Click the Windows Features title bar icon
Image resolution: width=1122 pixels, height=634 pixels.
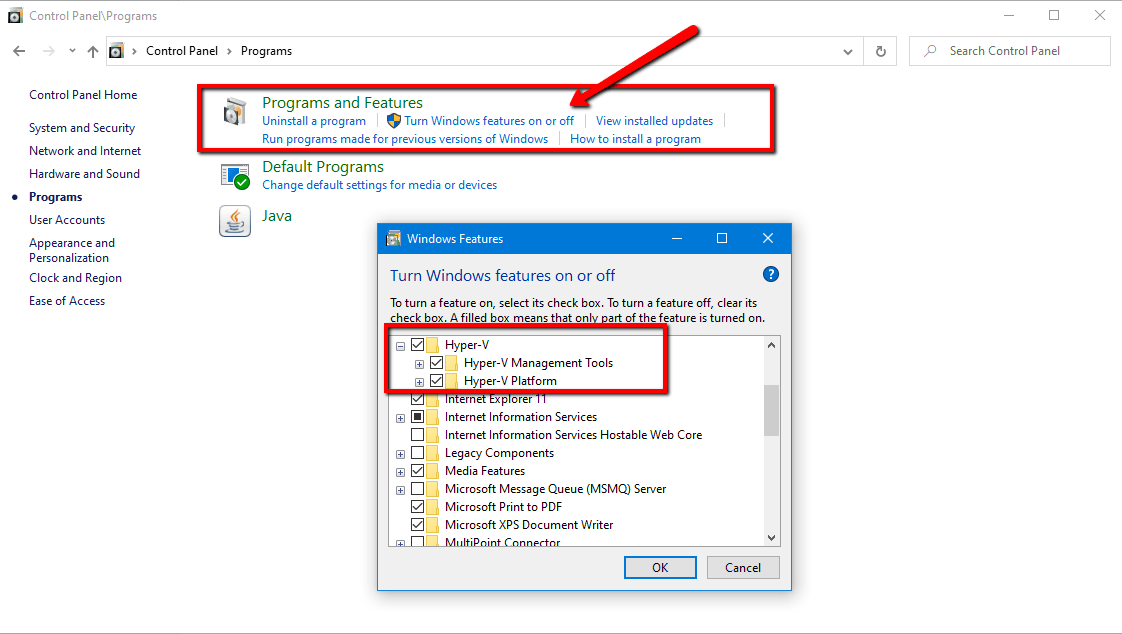394,239
